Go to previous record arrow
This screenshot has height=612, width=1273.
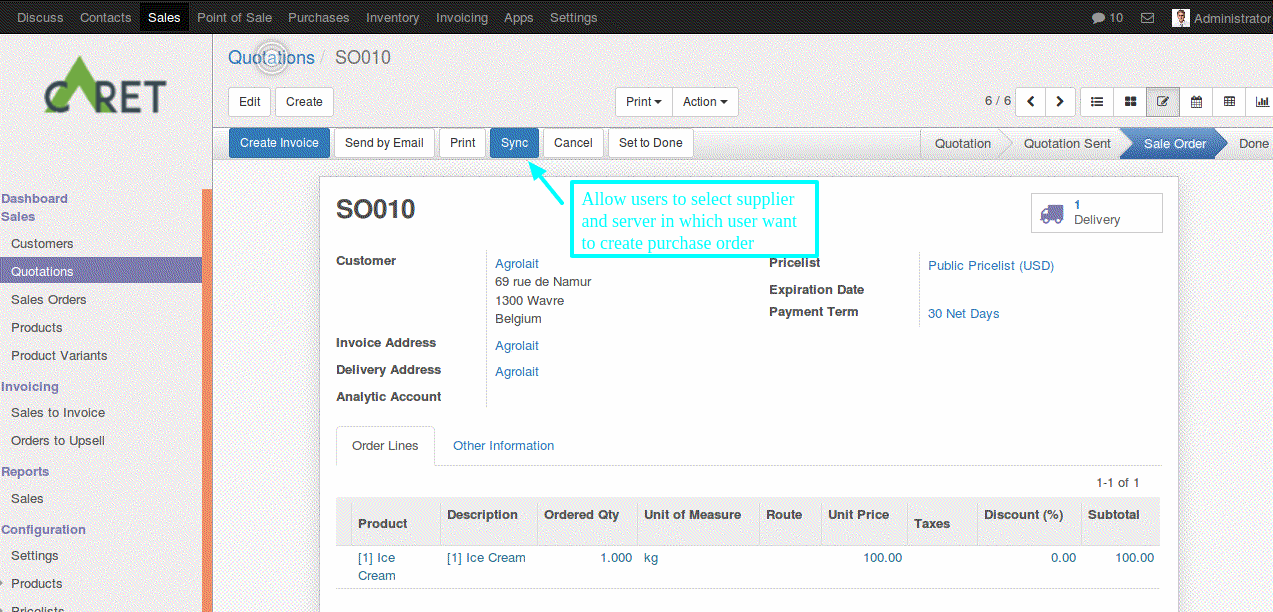click(1030, 102)
